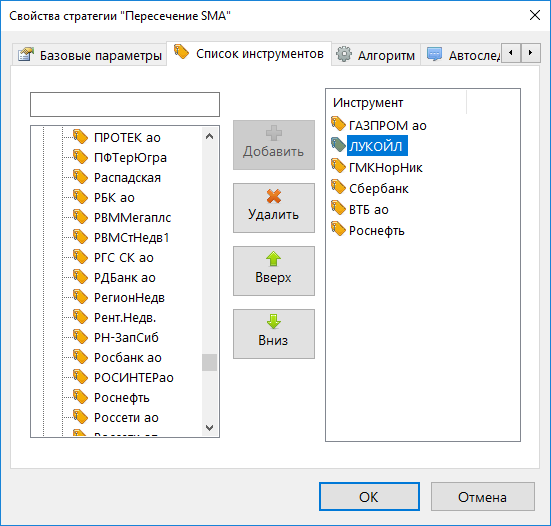Click the tag icon next to РегионНедв
The height and width of the screenshot is (526, 551).
[80, 297]
